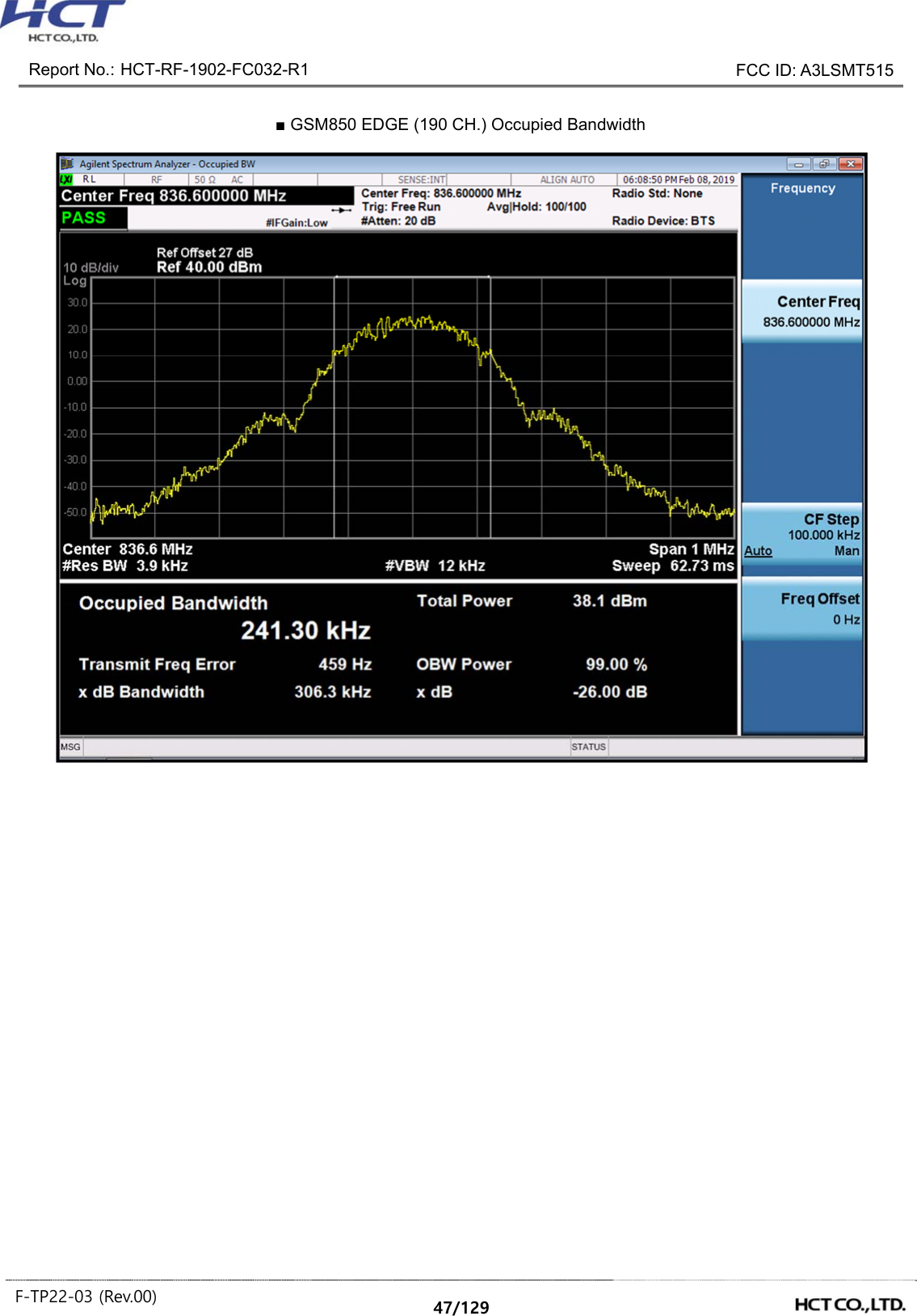
Task: Click the #IFGain:Low text
Action: click(297, 223)
